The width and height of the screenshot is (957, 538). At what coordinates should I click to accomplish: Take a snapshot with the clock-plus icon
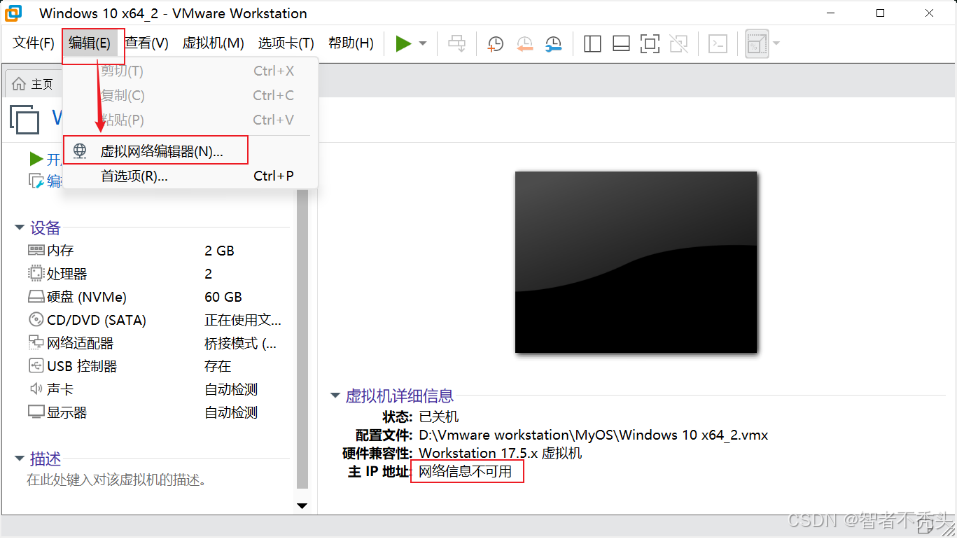pos(495,43)
